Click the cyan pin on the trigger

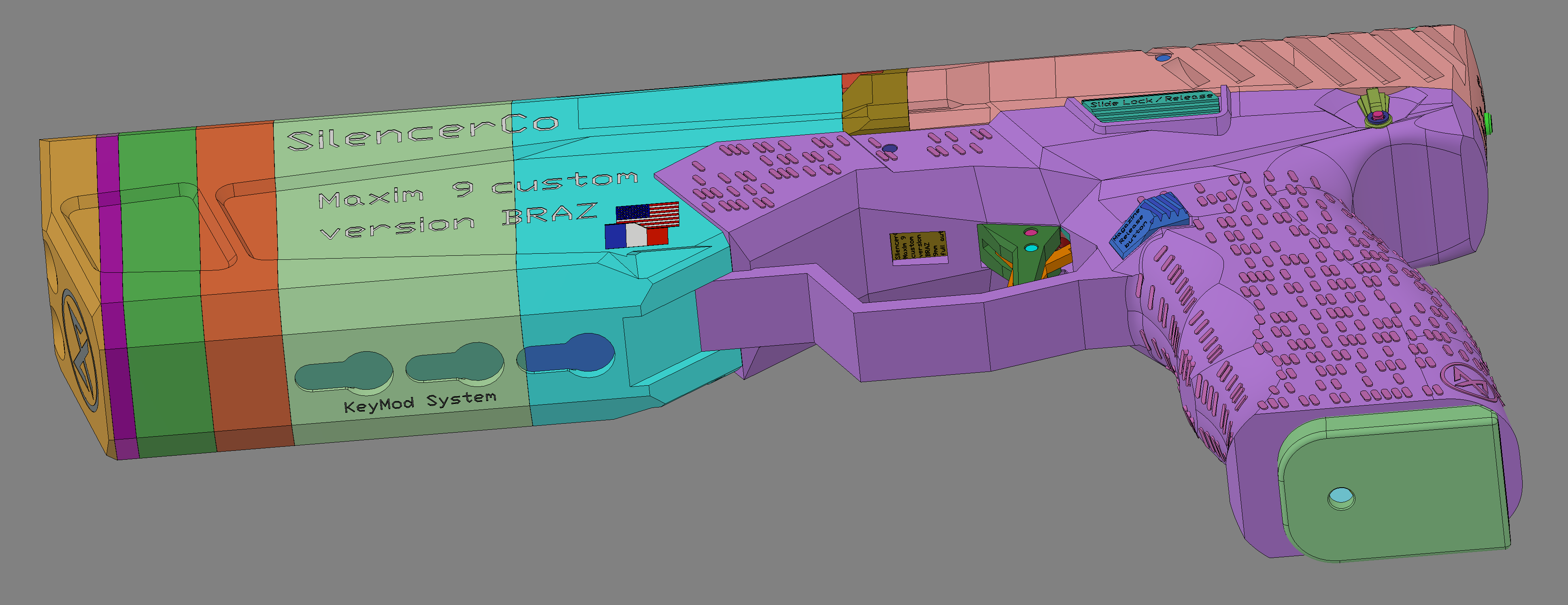1030,248
